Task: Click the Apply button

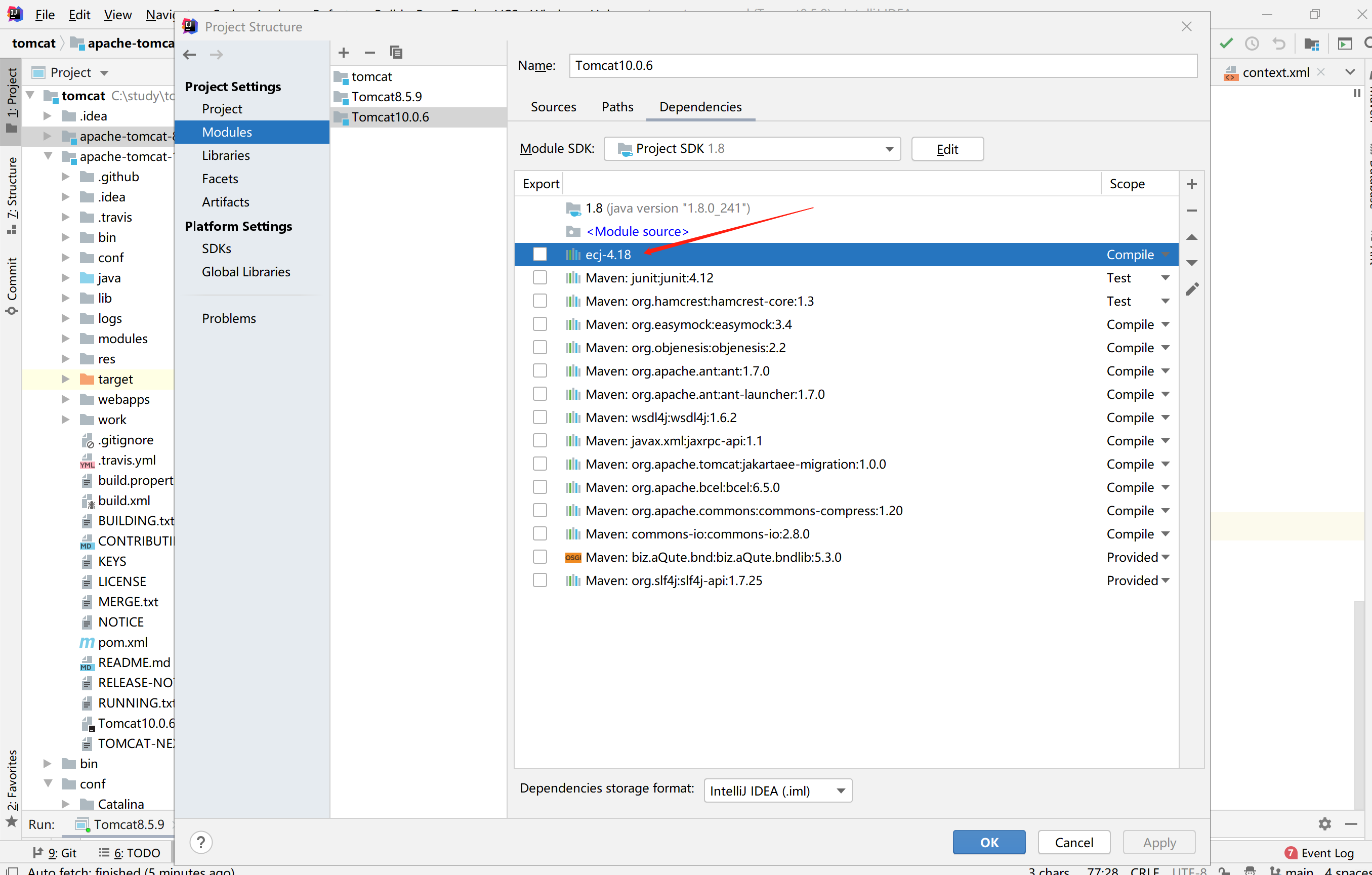Action: click(x=1159, y=842)
